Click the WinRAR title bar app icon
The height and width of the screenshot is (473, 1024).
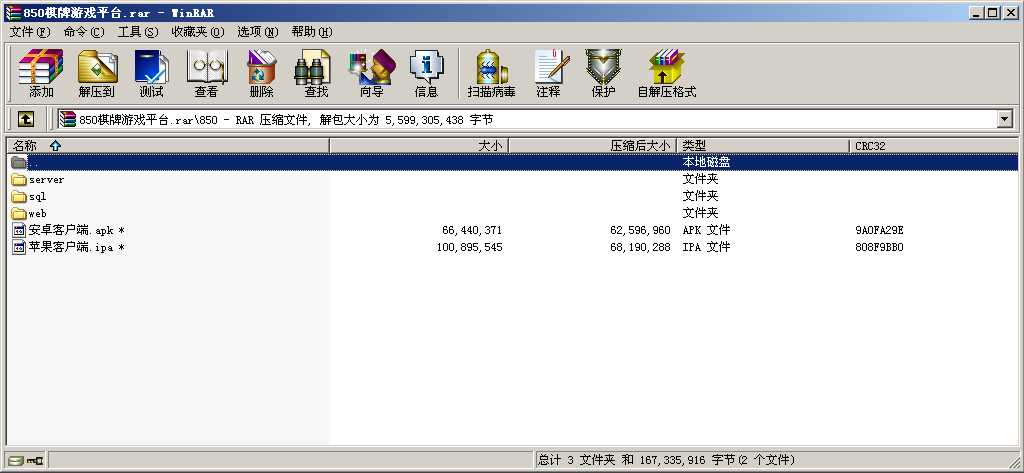click(x=12, y=12)
